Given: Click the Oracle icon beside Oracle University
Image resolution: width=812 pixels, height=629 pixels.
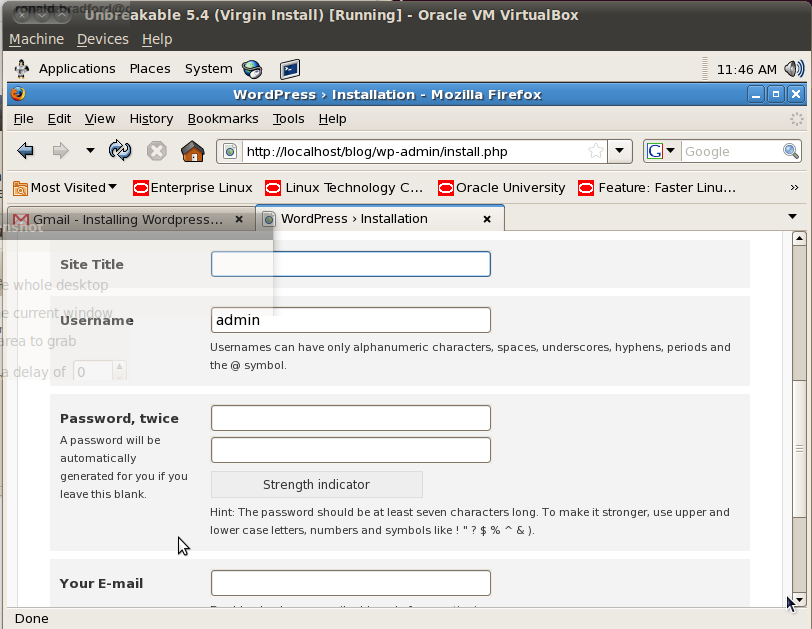Looking at the screenshot, I should pos(445,188).
